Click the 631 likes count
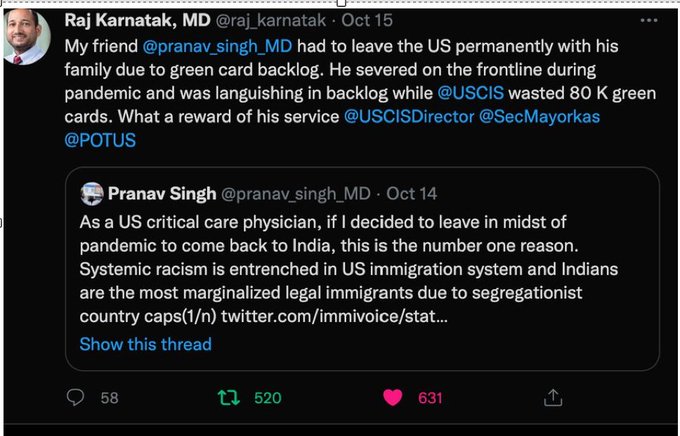 click(x=430, y=397)
